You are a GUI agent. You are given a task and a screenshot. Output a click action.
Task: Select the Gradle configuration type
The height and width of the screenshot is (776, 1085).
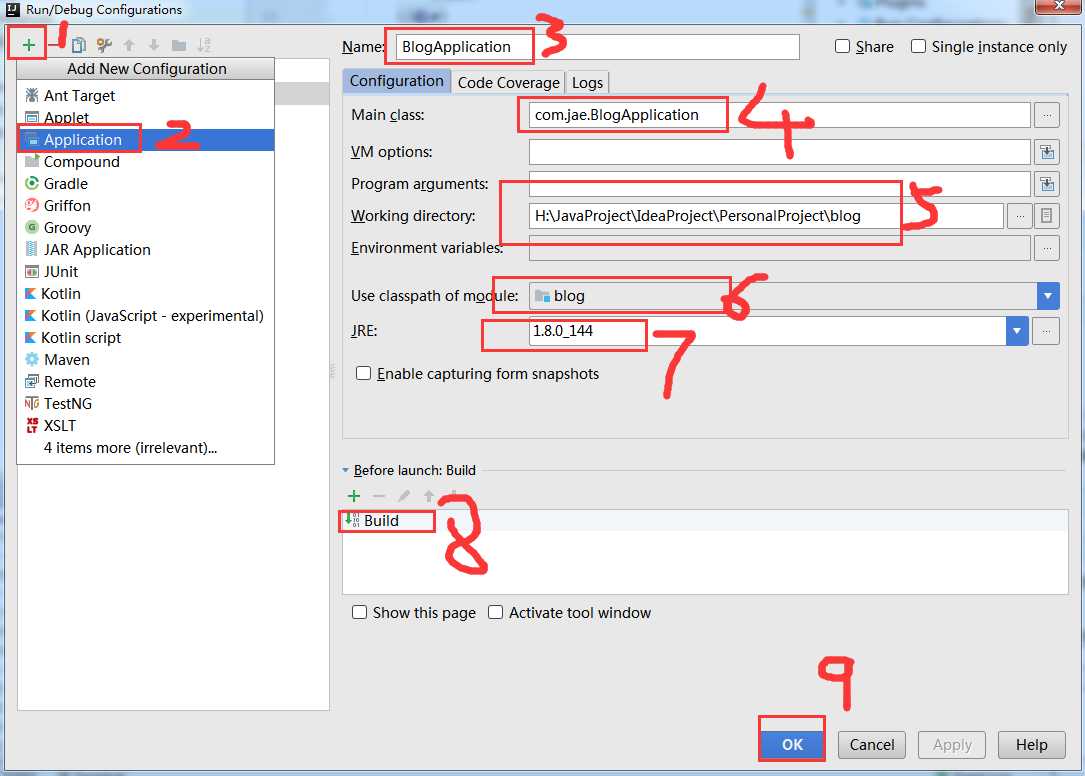click(145, 184)
